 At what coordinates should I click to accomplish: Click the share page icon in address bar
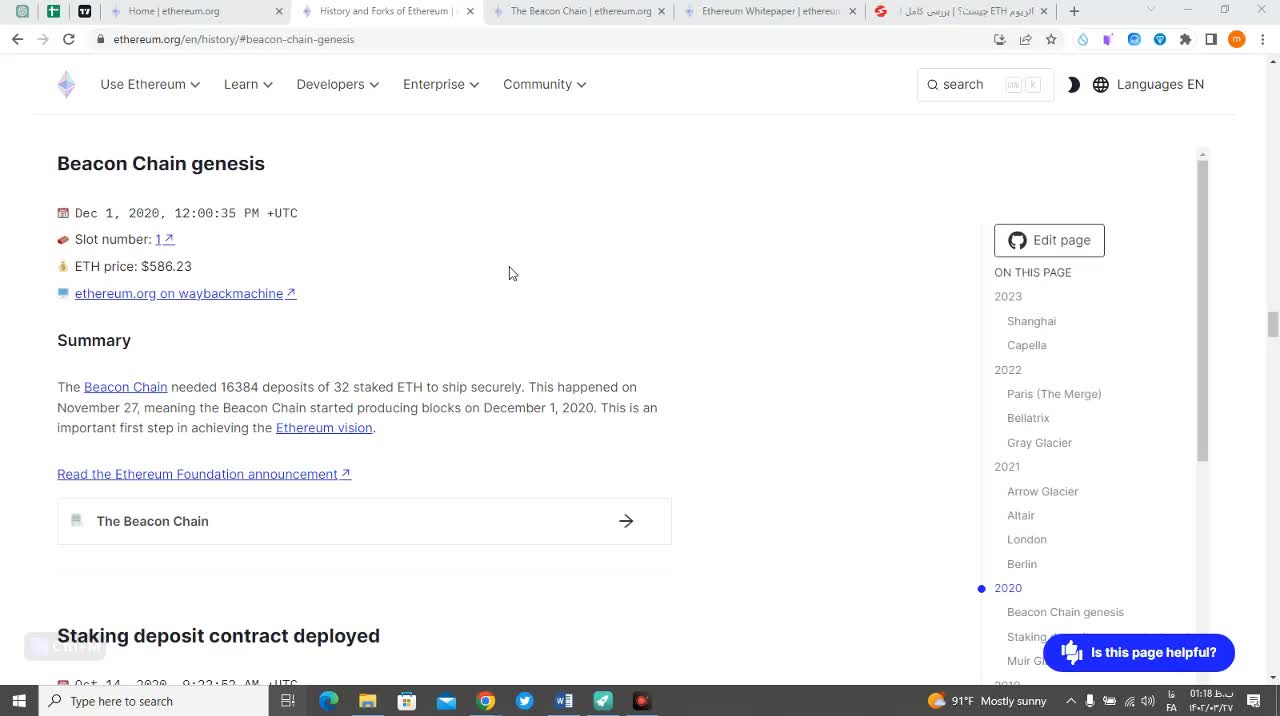pos(1025,39)
